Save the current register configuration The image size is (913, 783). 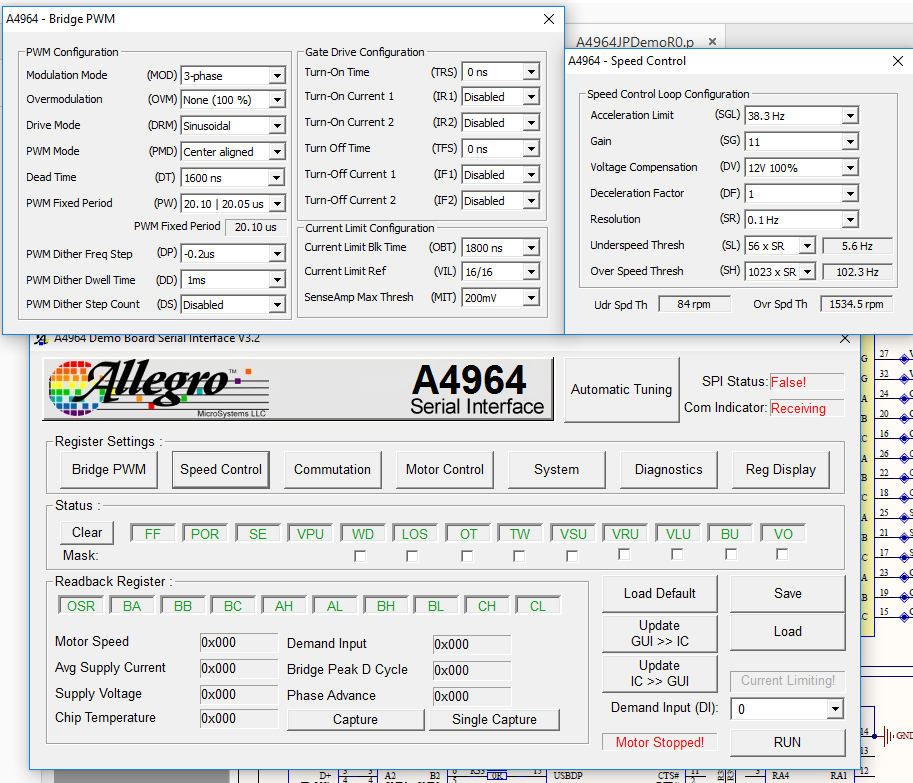coord(787,593)
